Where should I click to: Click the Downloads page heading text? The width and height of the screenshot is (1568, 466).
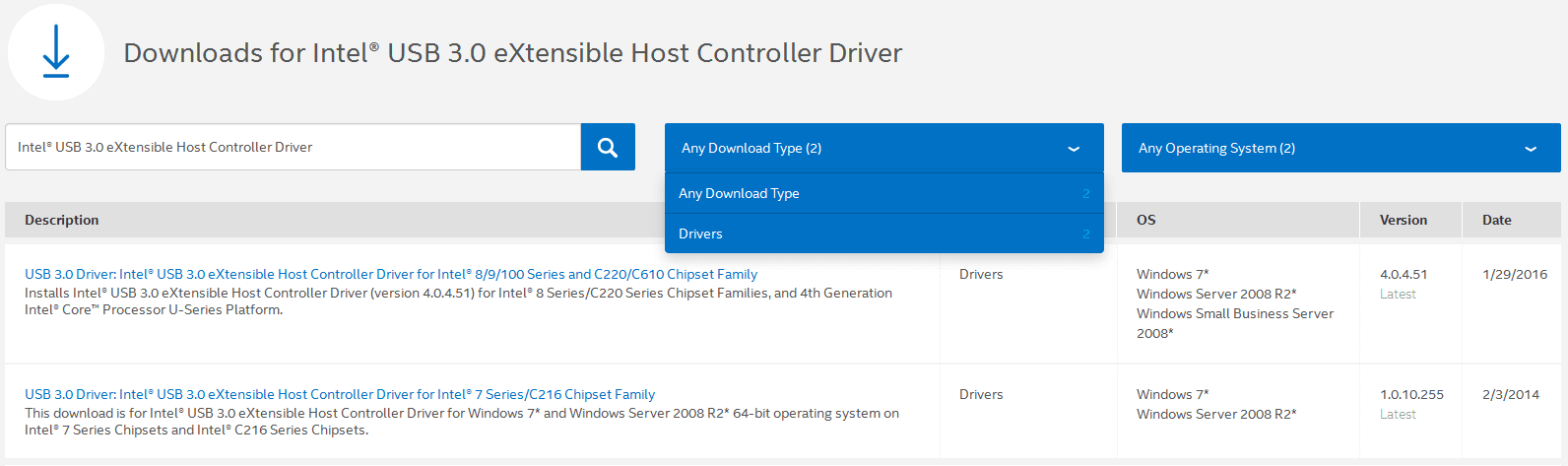click(x=512, y=52)
